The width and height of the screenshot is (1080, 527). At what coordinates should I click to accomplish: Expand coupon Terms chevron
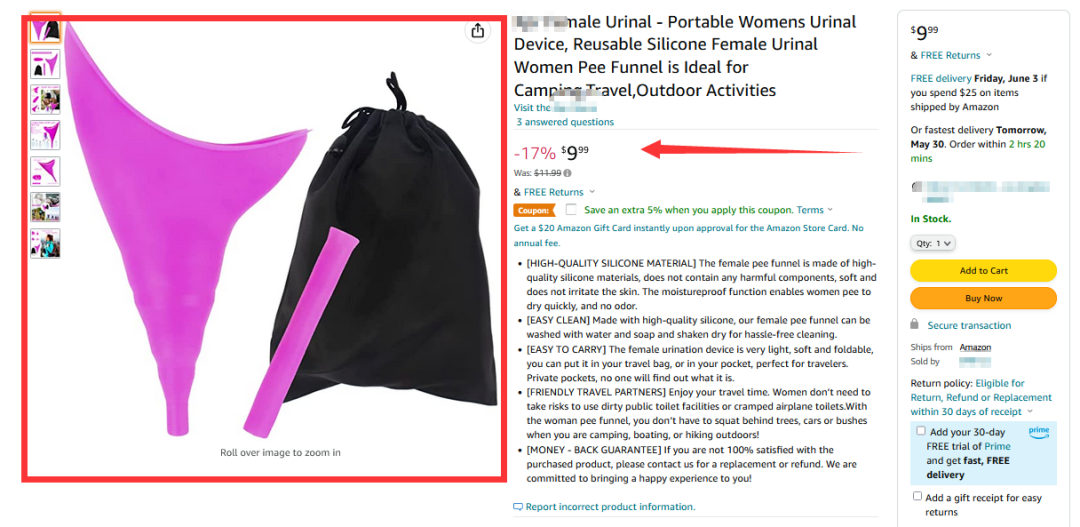(x=830, y=210)
